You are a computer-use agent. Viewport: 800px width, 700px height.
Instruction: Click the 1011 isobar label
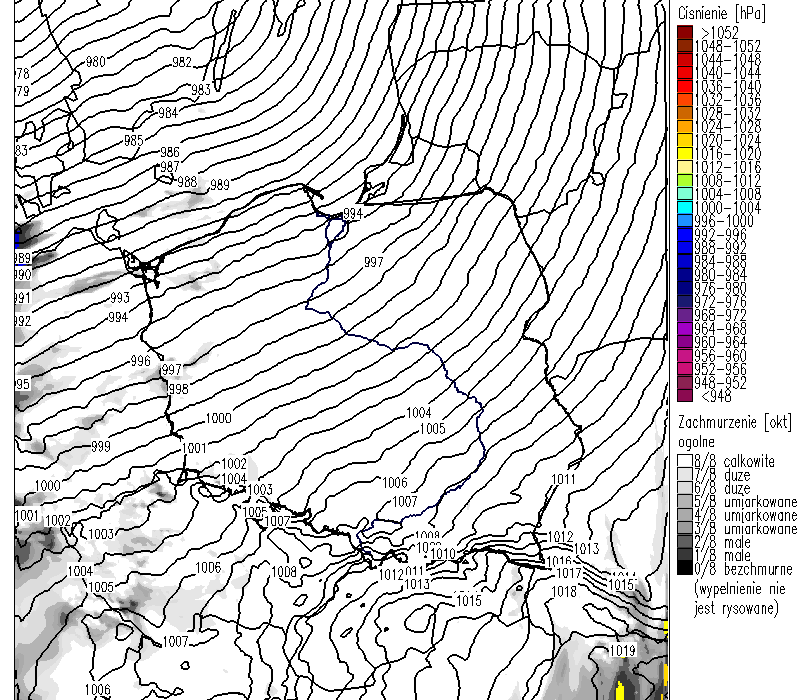click(x=563, y=480)
